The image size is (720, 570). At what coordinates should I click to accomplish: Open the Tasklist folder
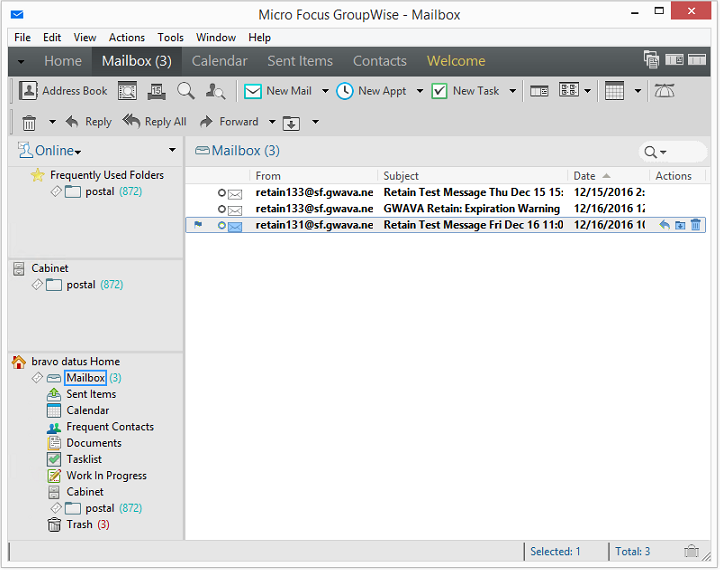click(86, 459)
